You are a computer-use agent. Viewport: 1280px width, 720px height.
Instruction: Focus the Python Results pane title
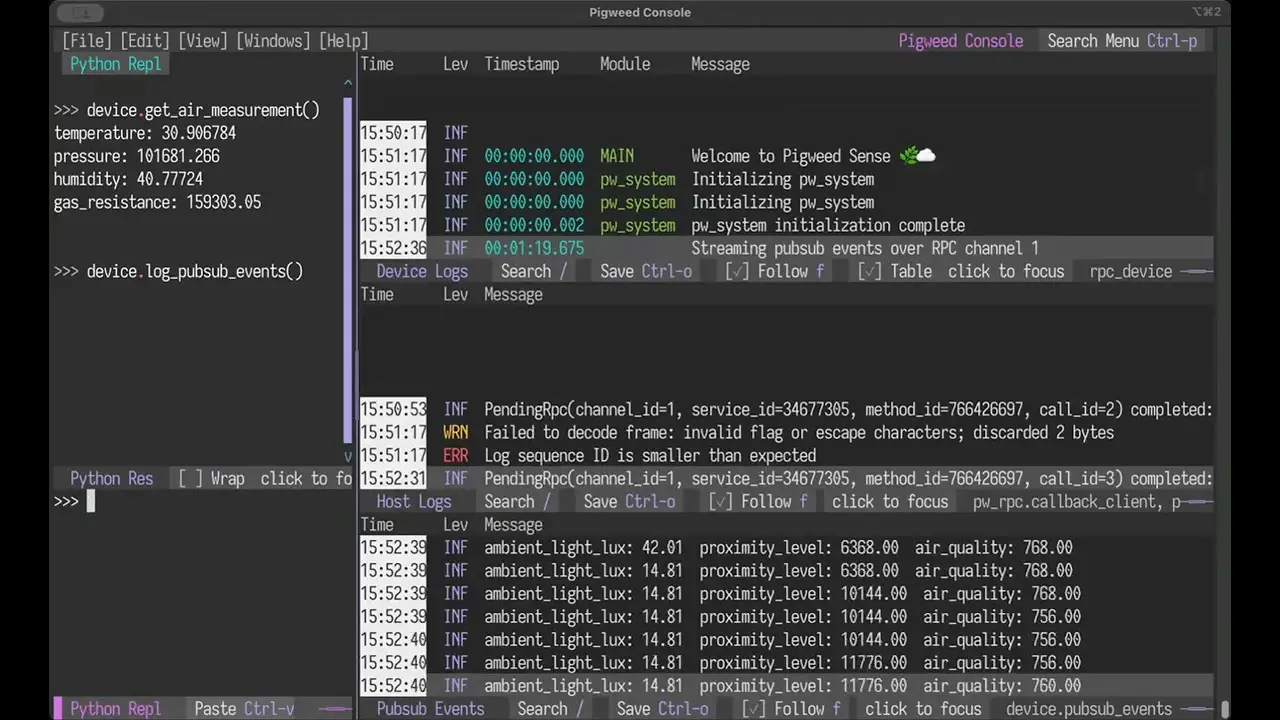(x=111, y=479)
